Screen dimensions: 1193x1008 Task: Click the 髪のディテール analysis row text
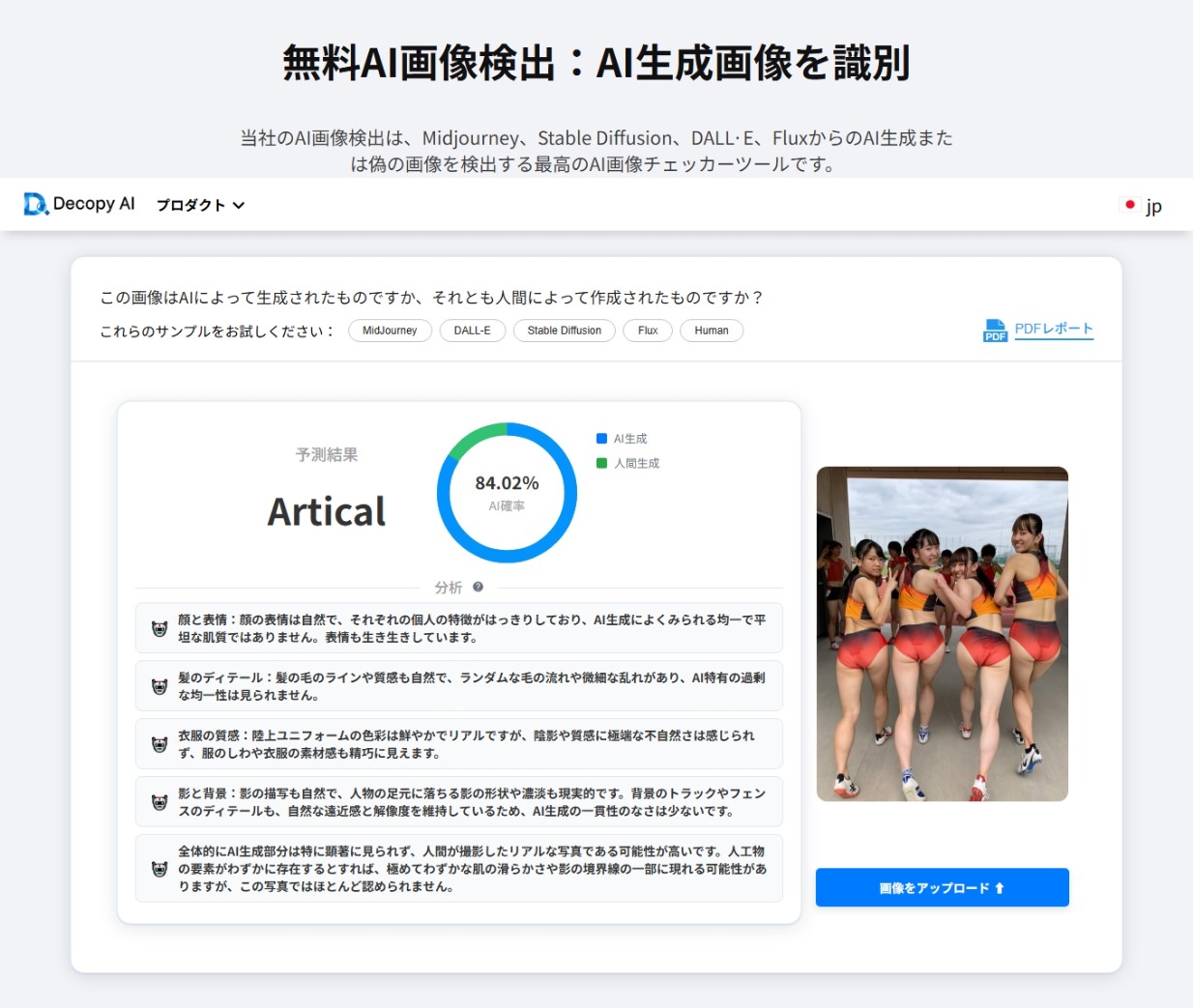[472, 686]
